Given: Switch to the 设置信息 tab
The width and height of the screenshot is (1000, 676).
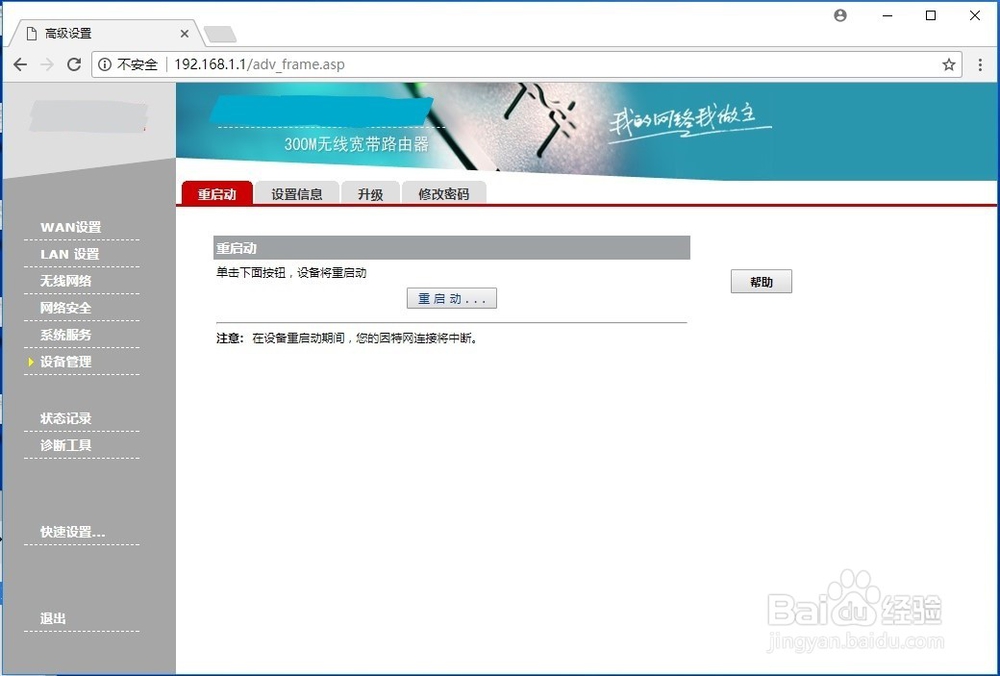Looking at the screenshot, I should click(x=297, y=195).
